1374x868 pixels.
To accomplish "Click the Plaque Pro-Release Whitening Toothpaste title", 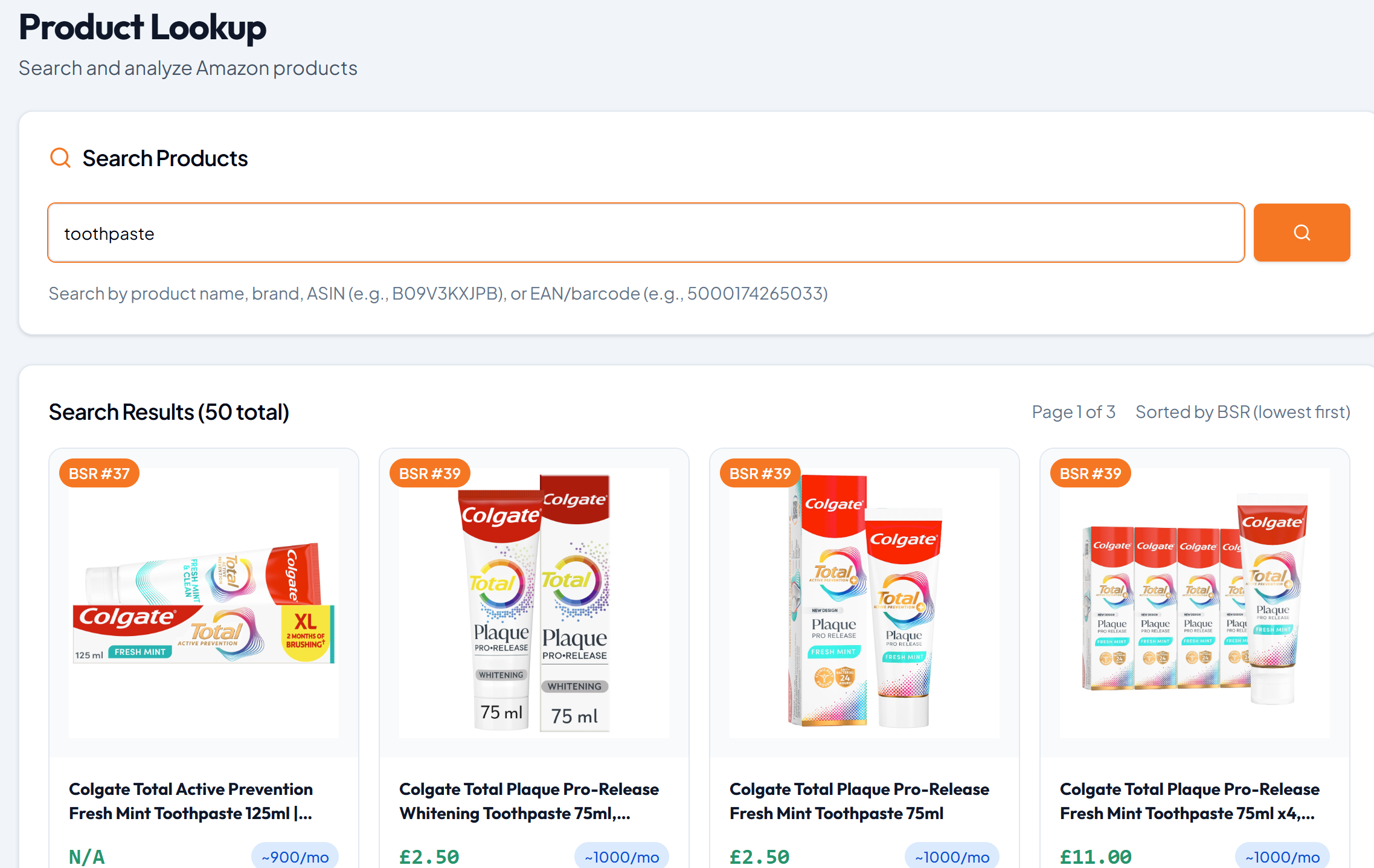I will [x=529, y=801].
